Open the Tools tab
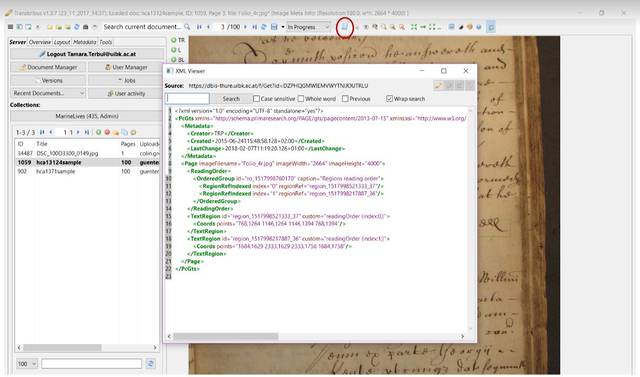 tap(106, 42)
